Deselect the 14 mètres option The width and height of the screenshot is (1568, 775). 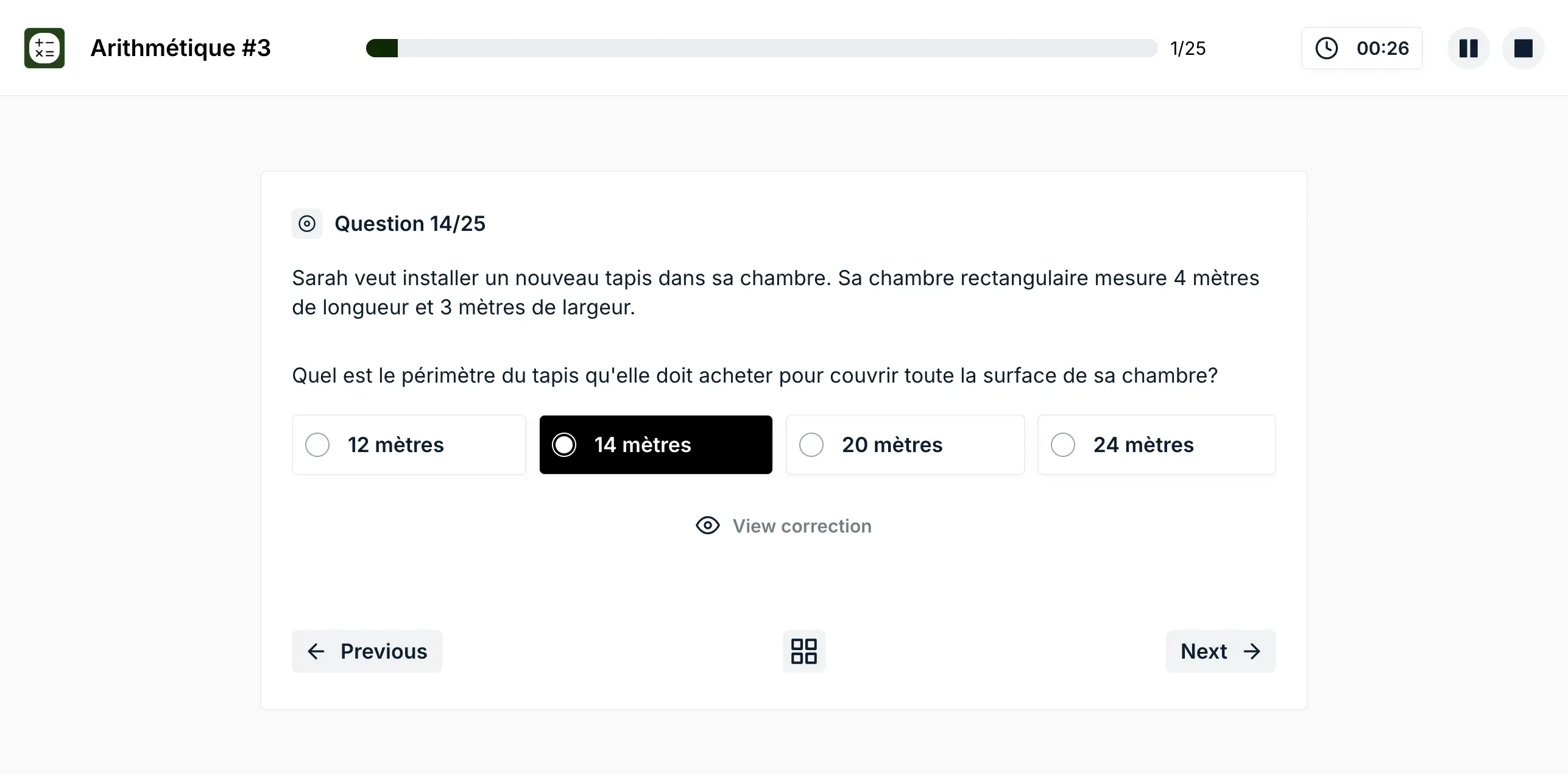click(x=655, y=445)
